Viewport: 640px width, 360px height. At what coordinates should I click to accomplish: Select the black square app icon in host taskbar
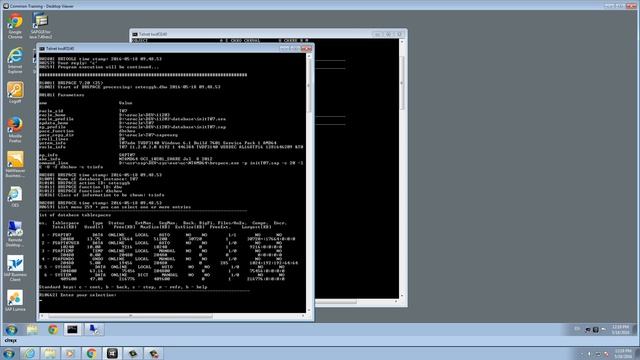point(112,353)
